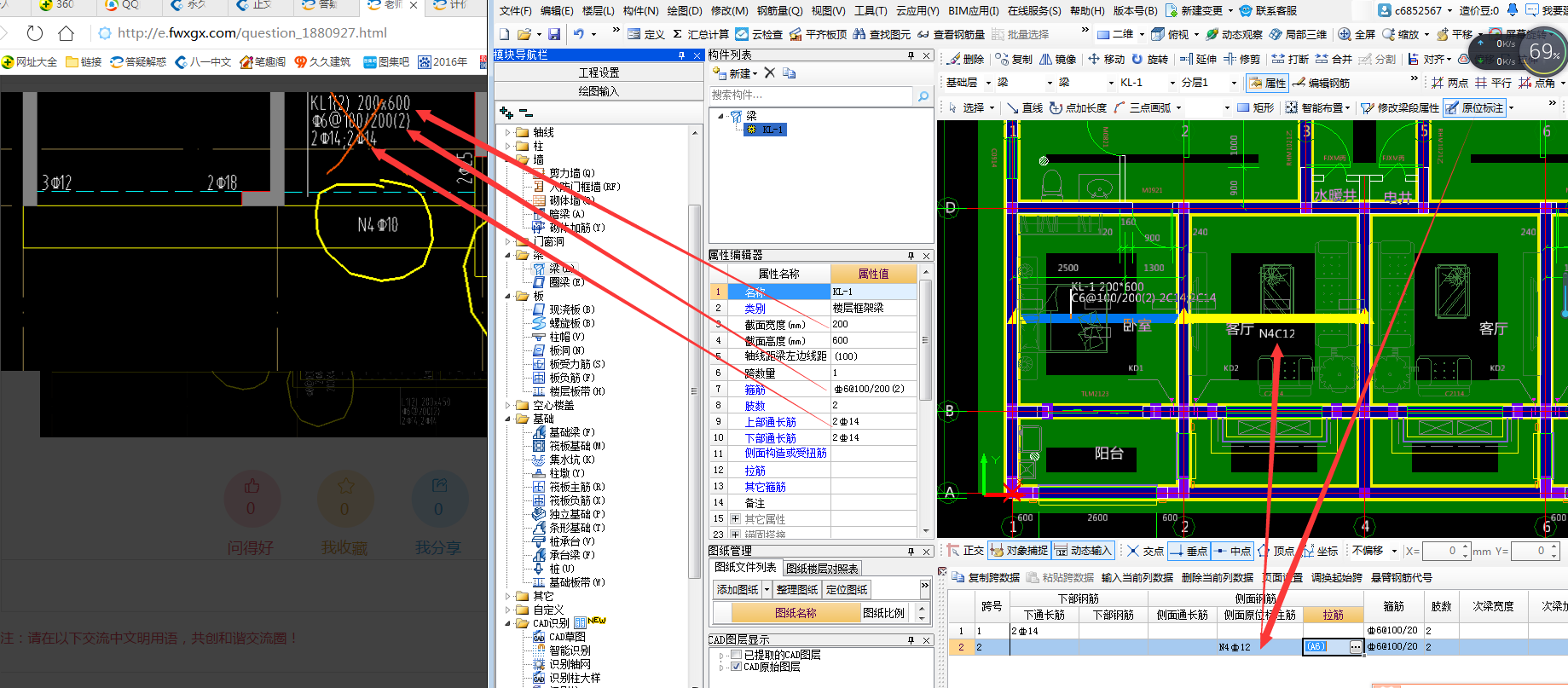Click the undo arrow icon
This screenshot has height=688, width=1568.
point(579,34)
